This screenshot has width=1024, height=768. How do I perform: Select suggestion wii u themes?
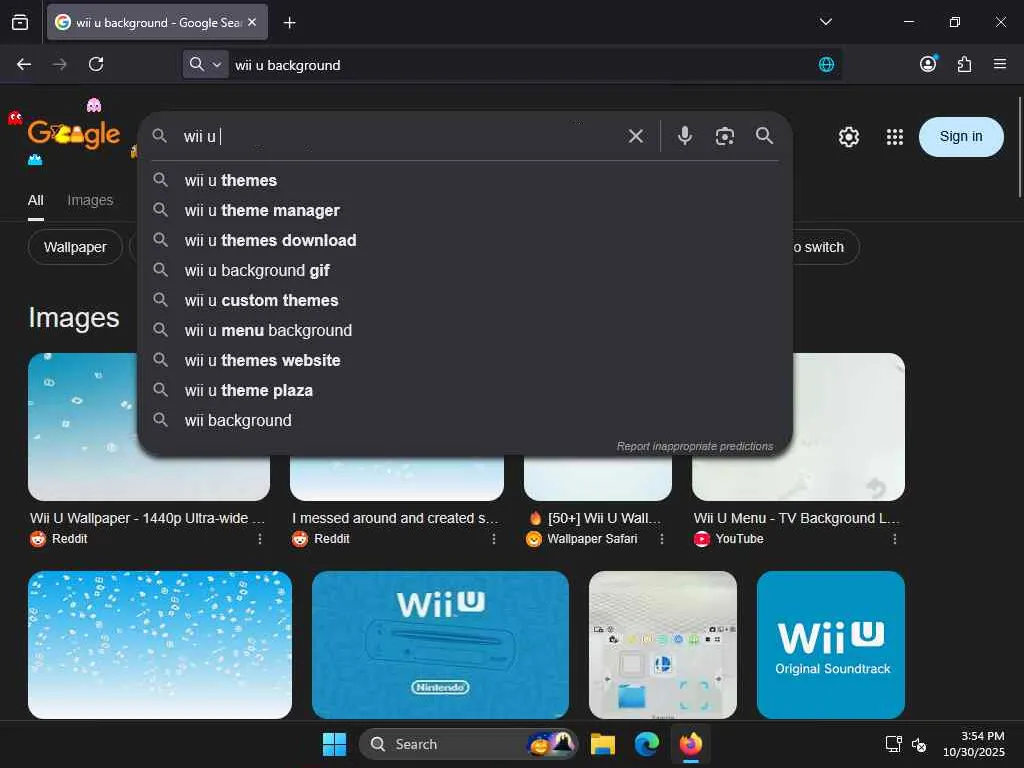pos(465,180)
